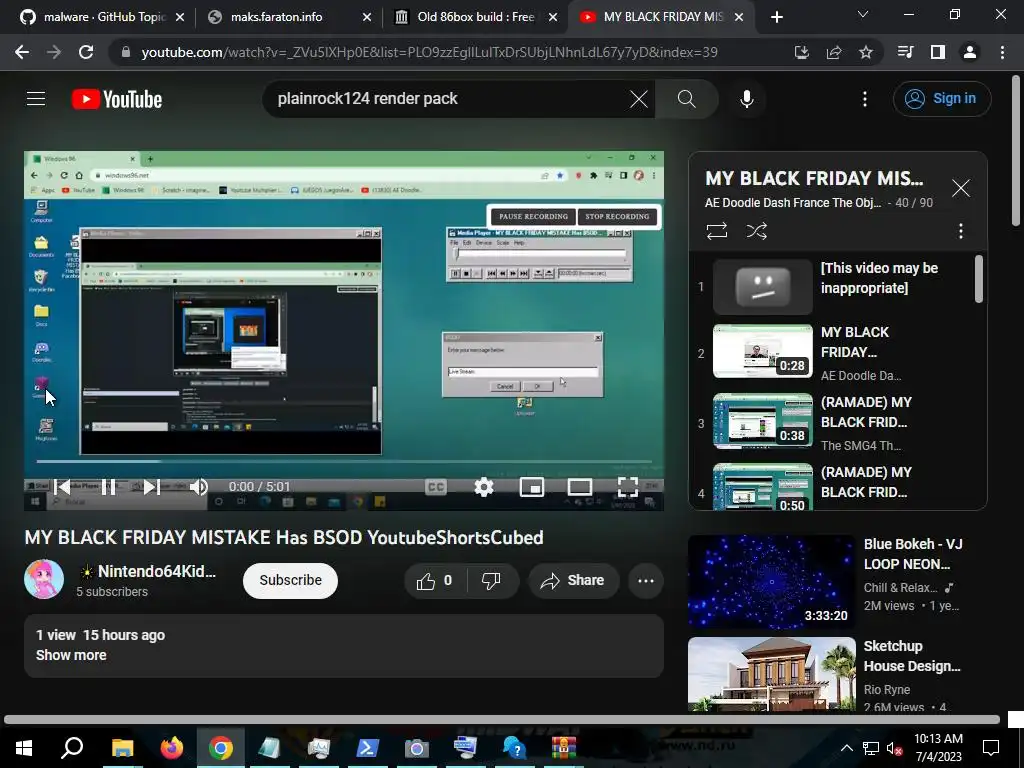Subscribe to the channel
Viewport: 1024px width, 768px height.
pos(290,580)
